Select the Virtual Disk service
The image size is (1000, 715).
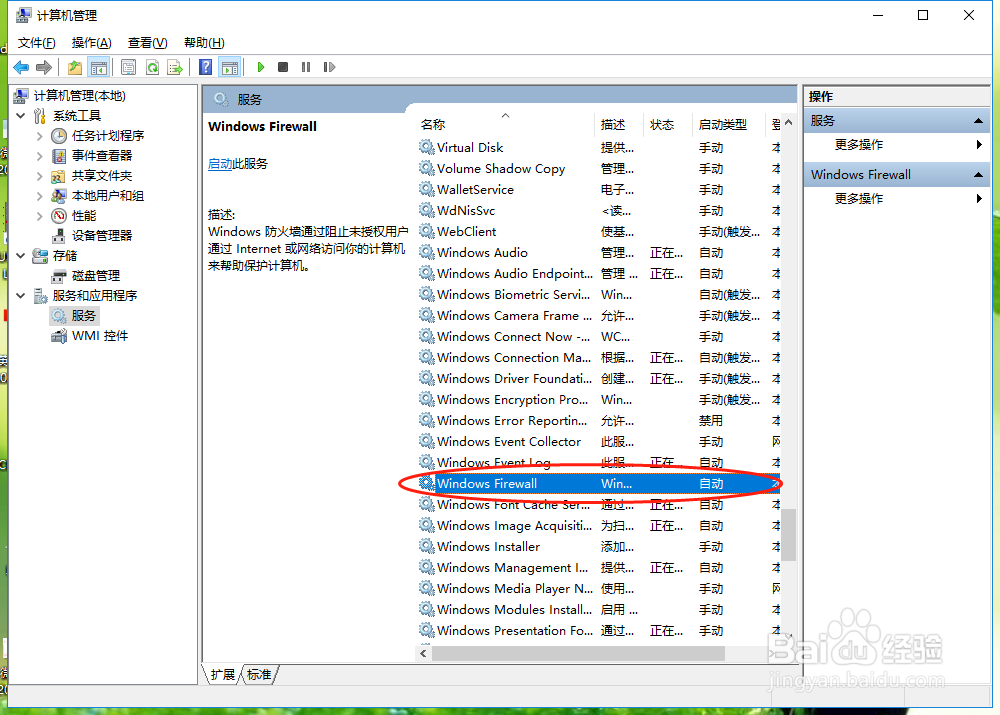tap(599, 147)
